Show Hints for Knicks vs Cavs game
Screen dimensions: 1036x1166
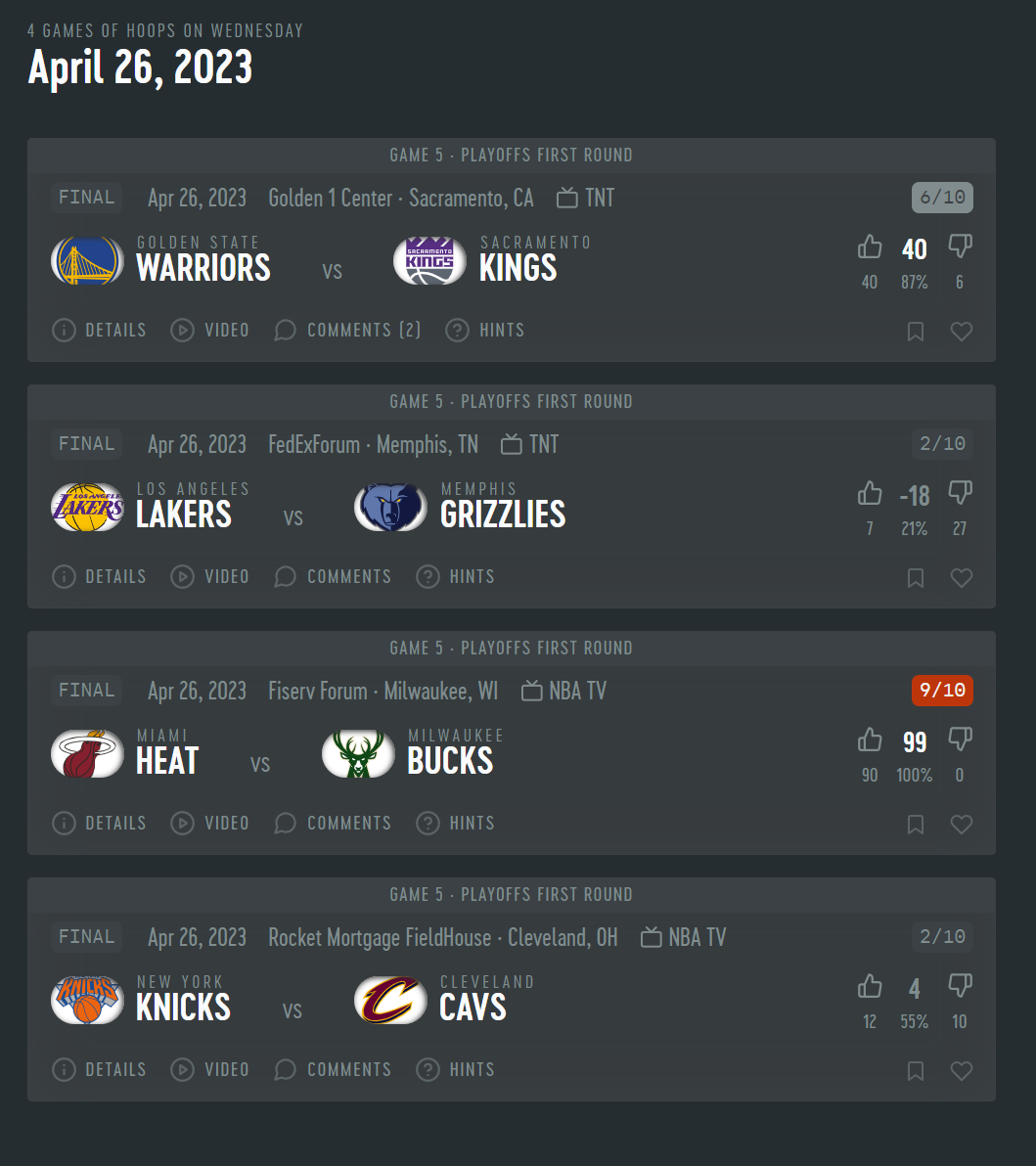pos(455,1069)
